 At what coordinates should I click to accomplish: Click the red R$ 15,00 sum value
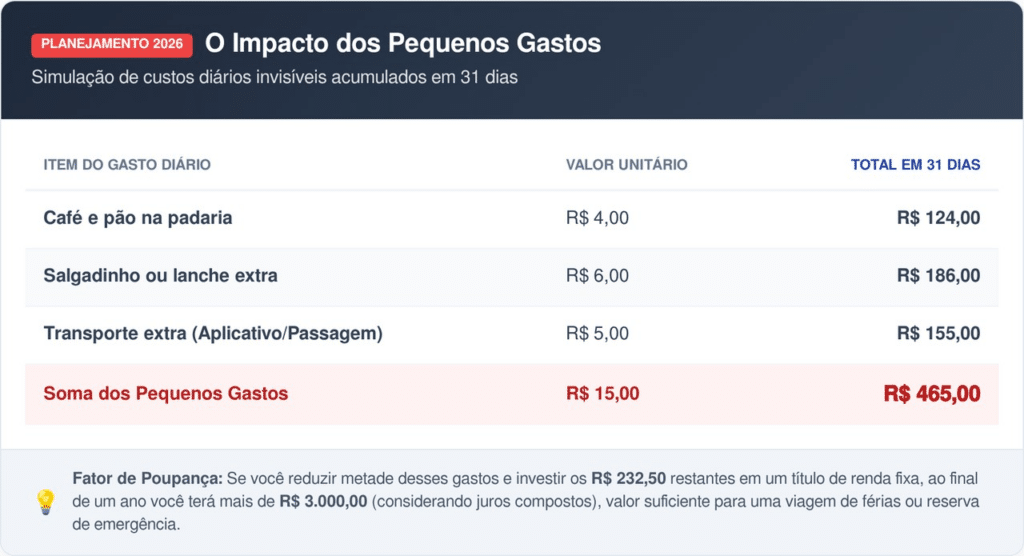point(602,394)
